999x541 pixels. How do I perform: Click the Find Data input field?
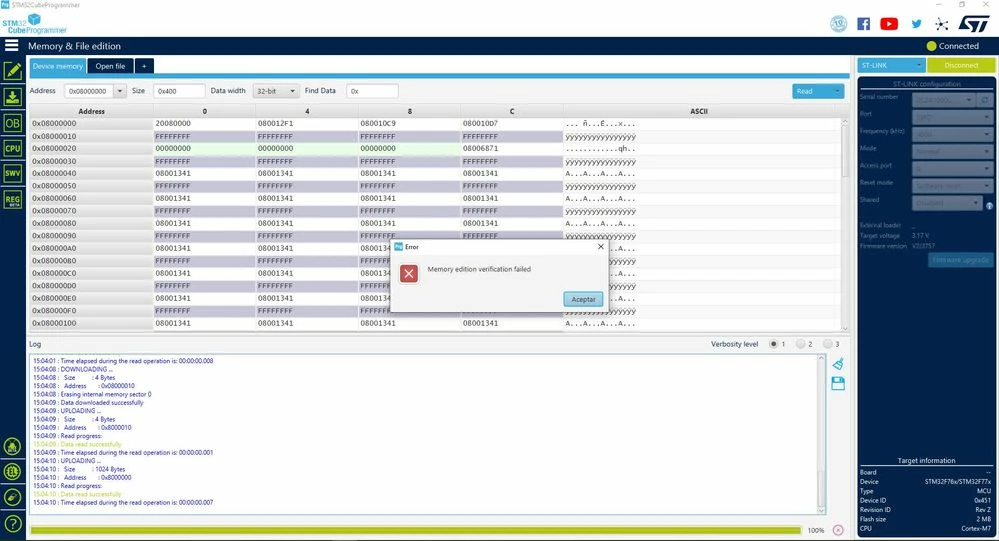tap(372, 91)
